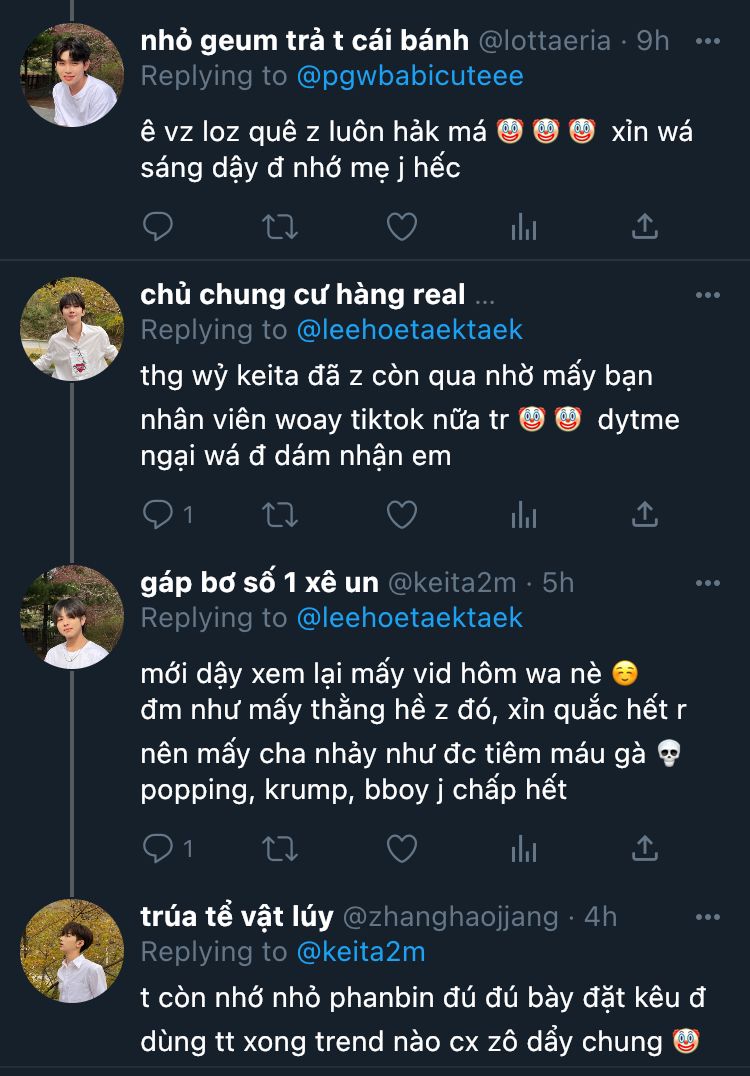The height and width of the screenshot is (1076, 750).
Task: View analytics of @lottaeria tweet
Action: [523, 227]
